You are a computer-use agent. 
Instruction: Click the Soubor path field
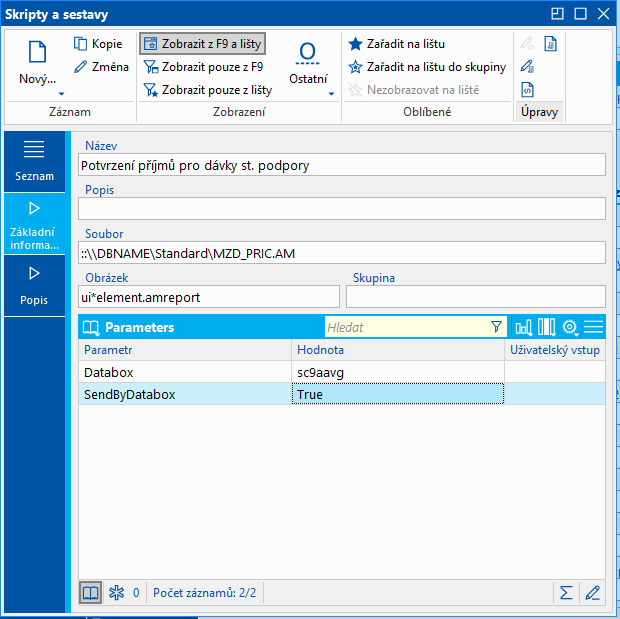[x=342, y=253]
